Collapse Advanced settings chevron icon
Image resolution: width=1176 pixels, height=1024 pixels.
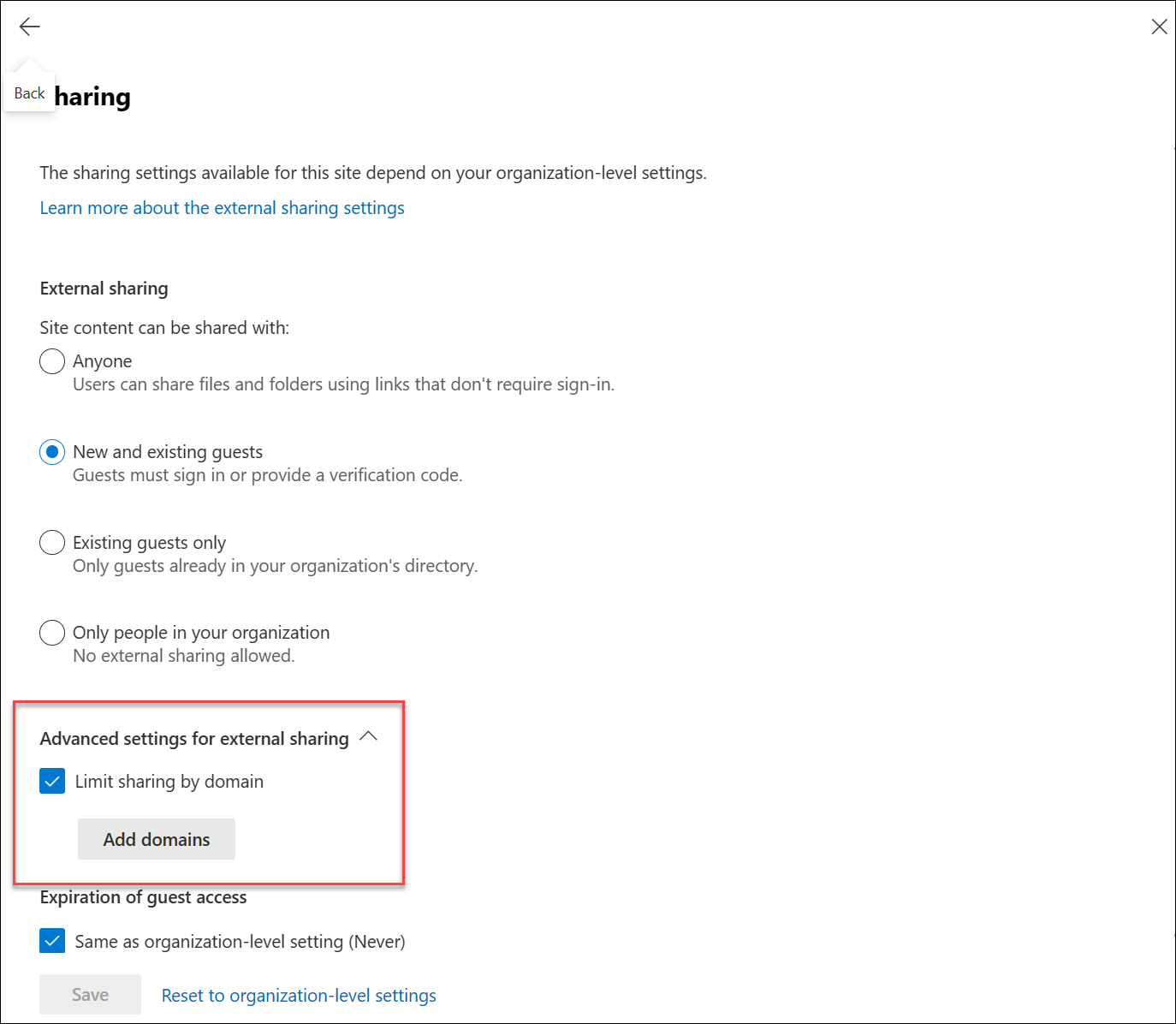[369, 736]
